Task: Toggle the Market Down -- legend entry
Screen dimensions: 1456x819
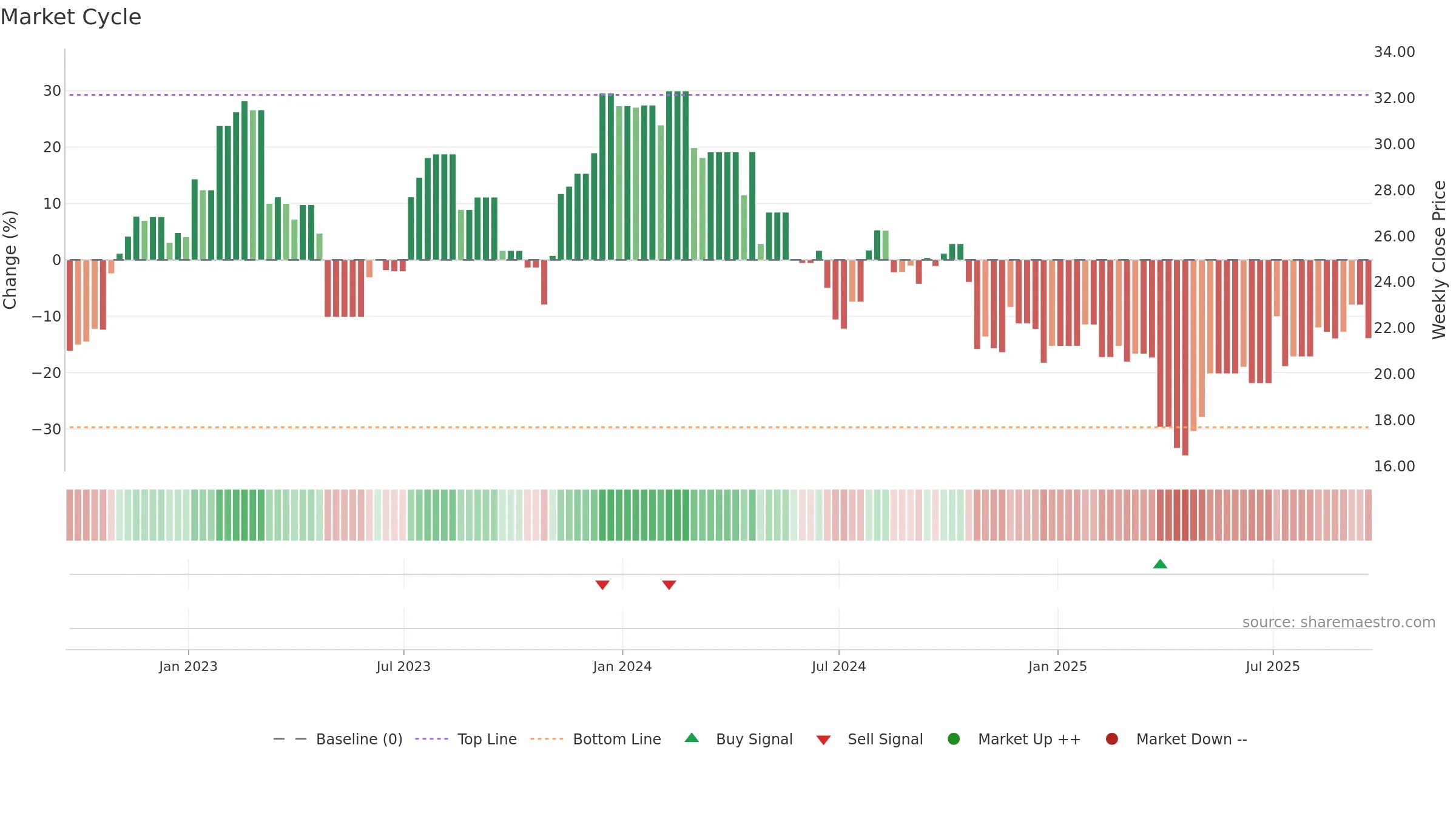Action: click(x=1176, y=739)
